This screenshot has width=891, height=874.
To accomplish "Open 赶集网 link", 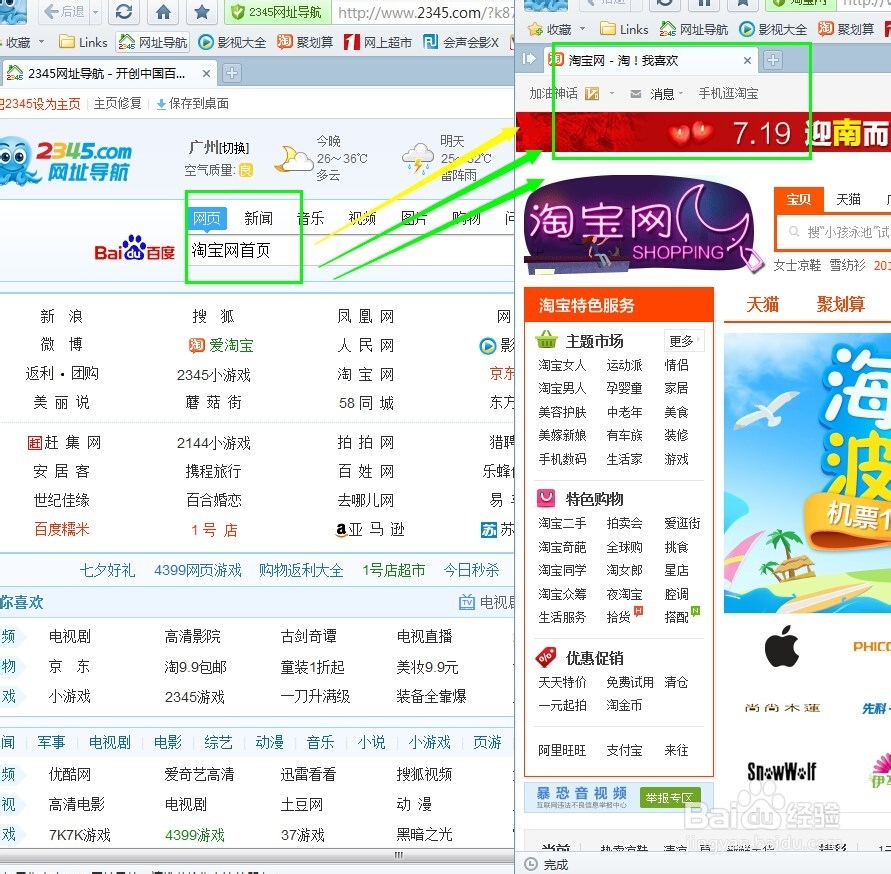I will (x=64, y=442).
